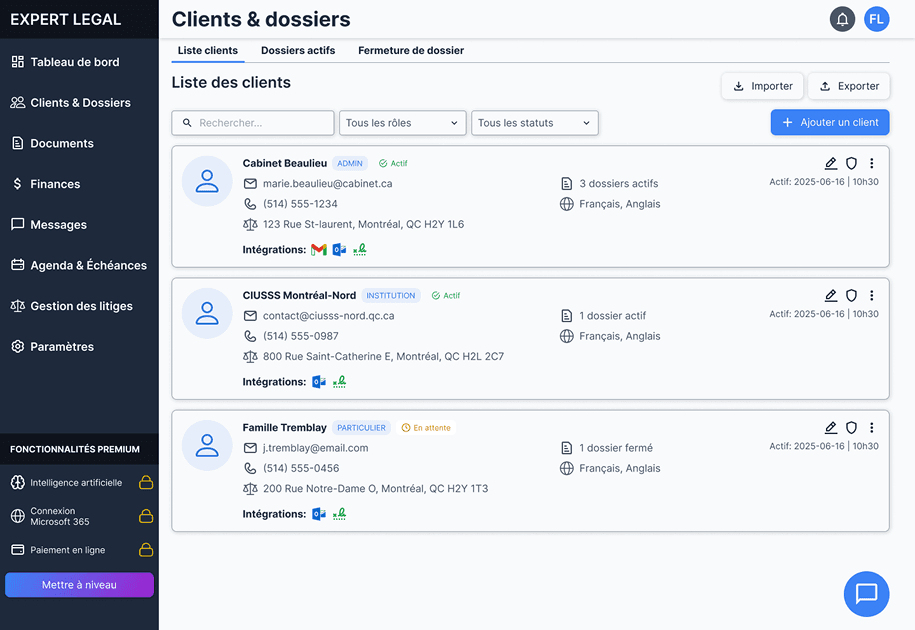Image resolution: width=915 pixels, height=630 pixels.
Task: Click Outlook integration icon for Famille Tremblay
Action: pos(319,514)
